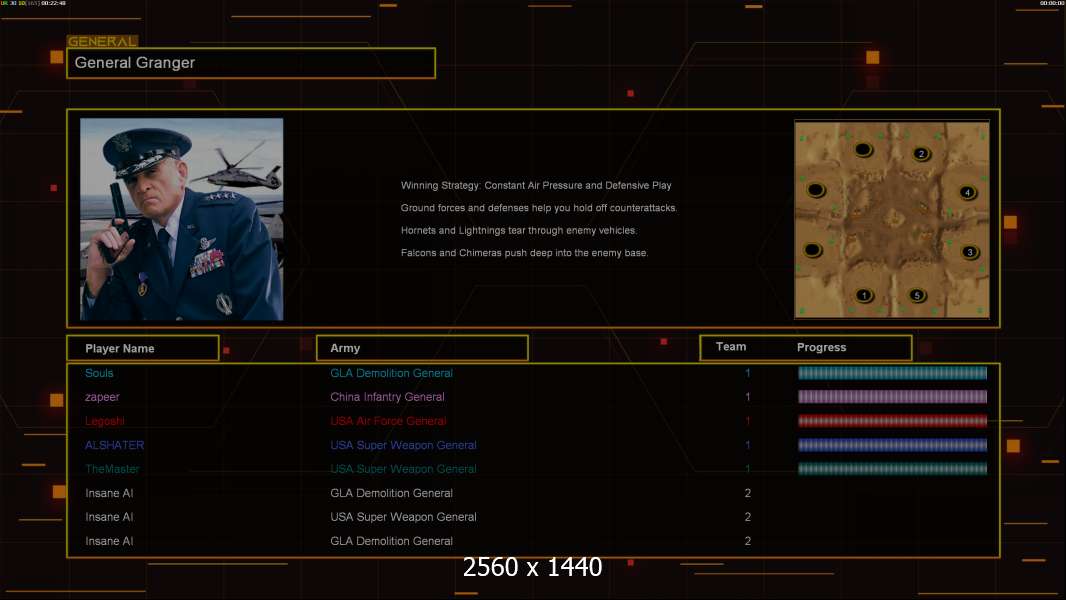Click TheMaster's USA Super Weapon General army
The image size is (1066, 600).
click(x=403, y=469)
